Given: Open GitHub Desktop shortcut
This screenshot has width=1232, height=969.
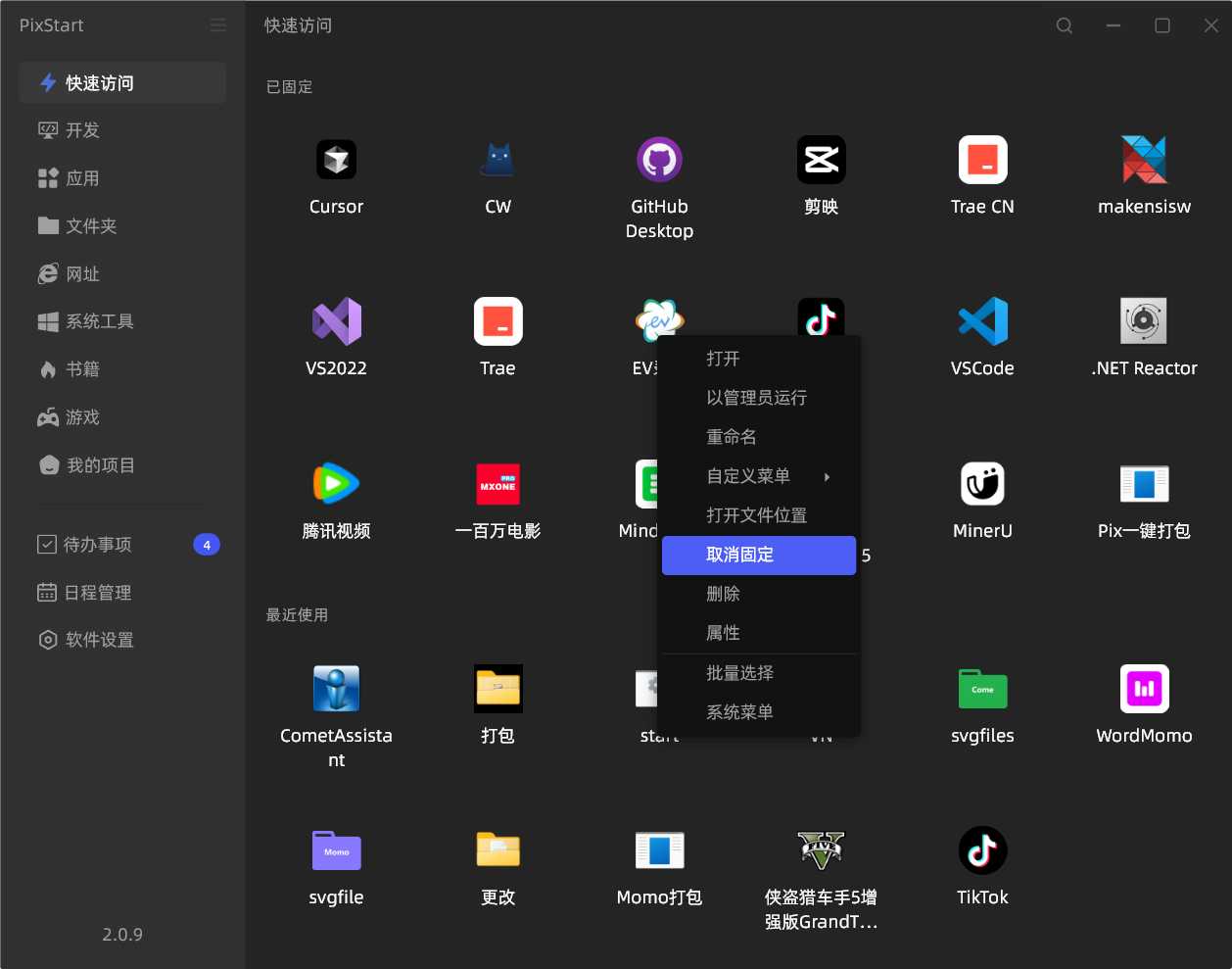Looking at the screenshot, I should point(659,160).
